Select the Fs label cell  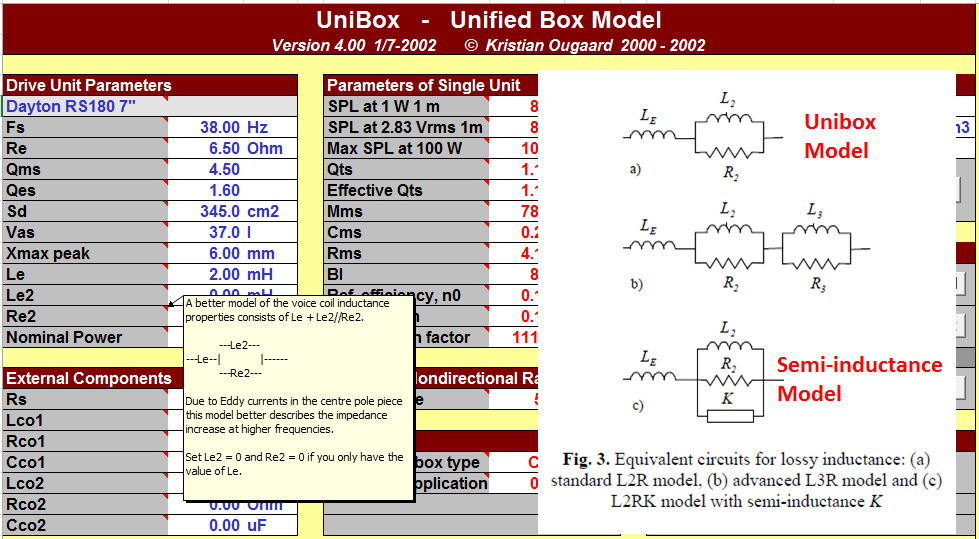(x=86, y=127)
